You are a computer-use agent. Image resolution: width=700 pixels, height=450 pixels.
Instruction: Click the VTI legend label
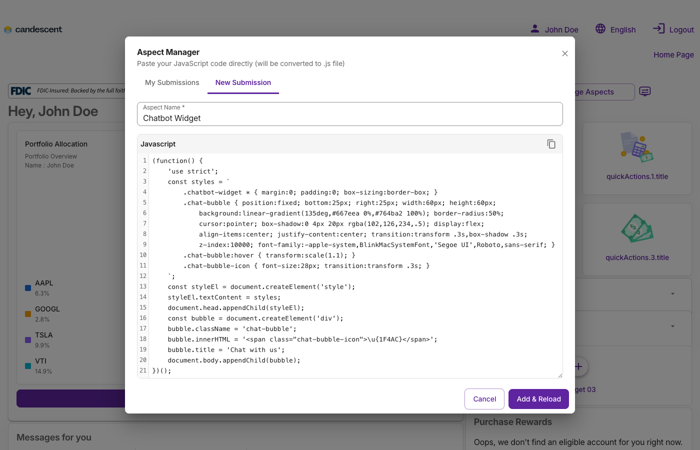pos(41,361)
